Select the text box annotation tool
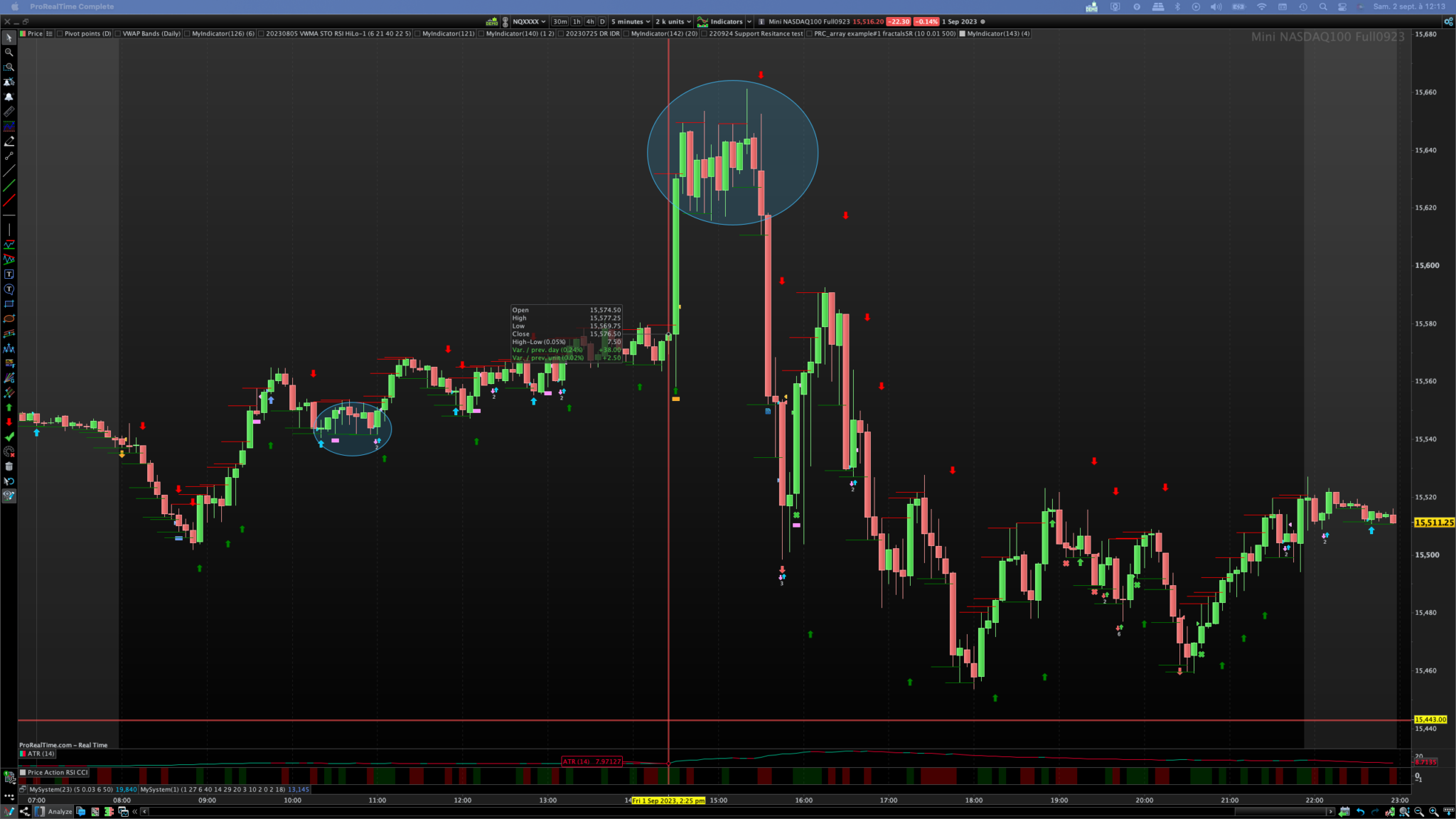 [9, 274]
